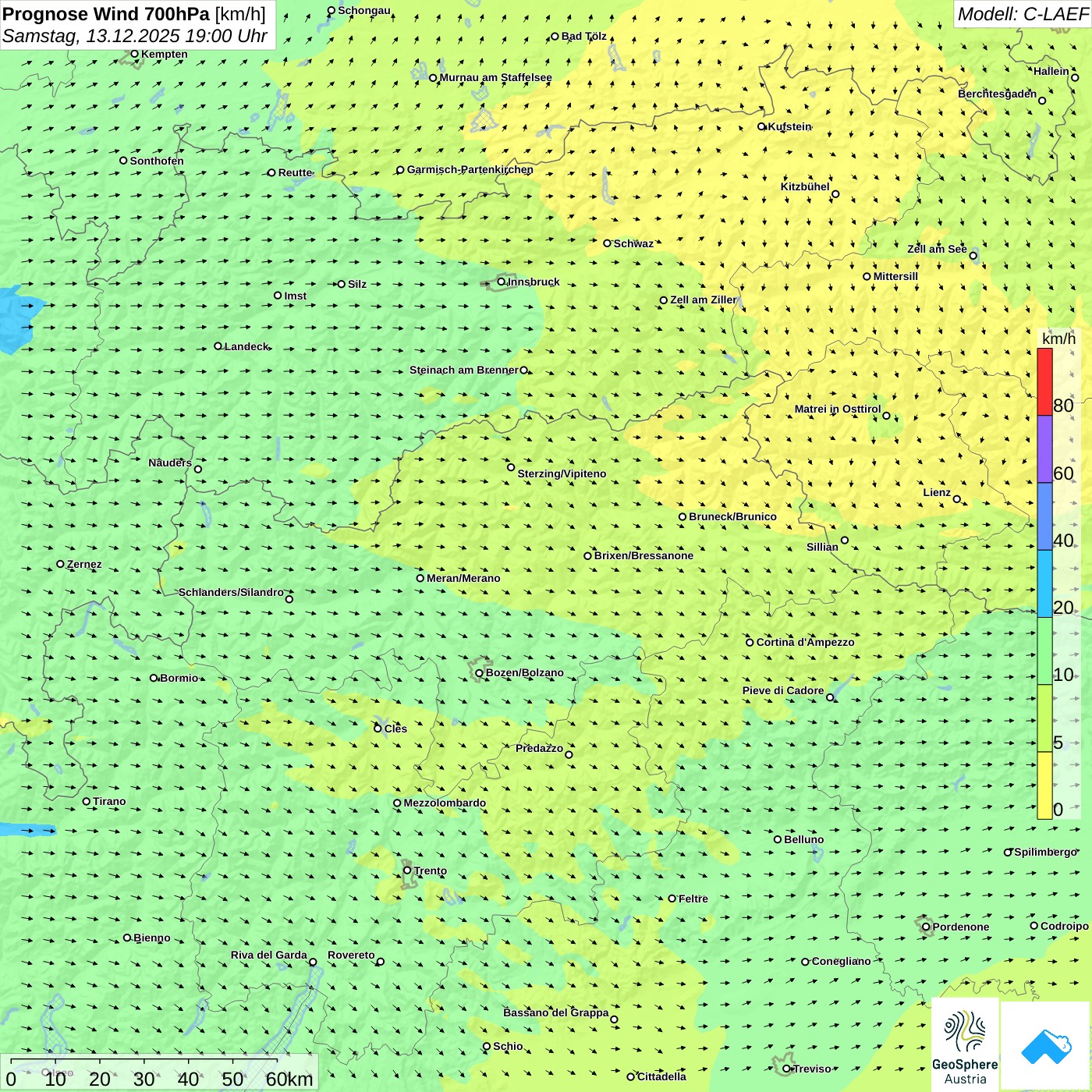1092x1092 pixels.
Task: Click the Cles label
Action: pyautogui.click(x=395, y=729)
